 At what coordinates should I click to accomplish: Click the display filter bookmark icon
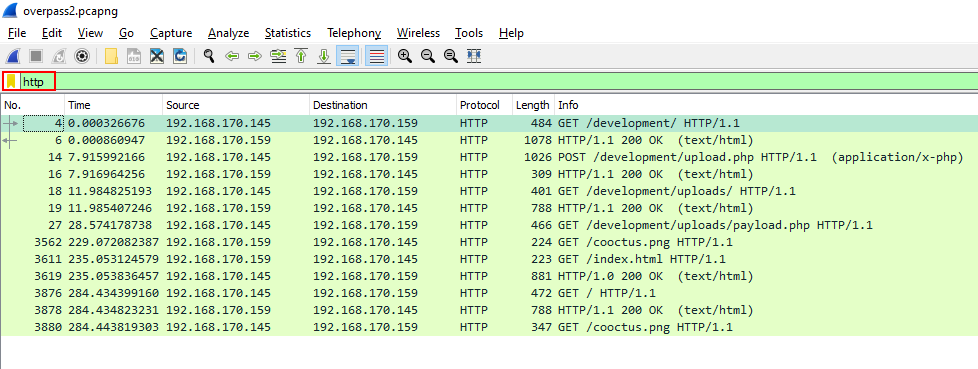pyautogui.click(x=11, y=81)
